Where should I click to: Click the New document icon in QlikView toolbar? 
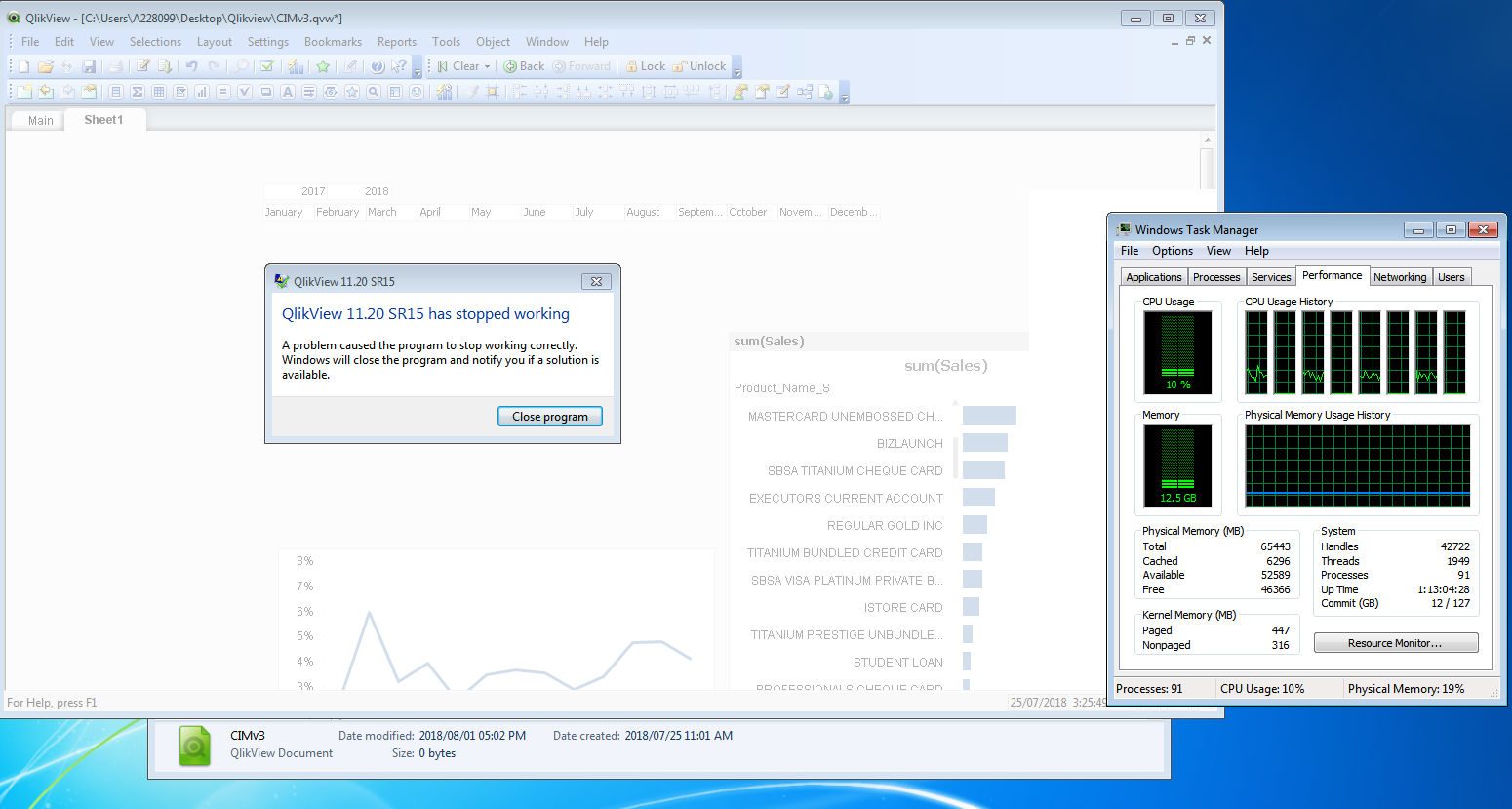tap(23, 66)
